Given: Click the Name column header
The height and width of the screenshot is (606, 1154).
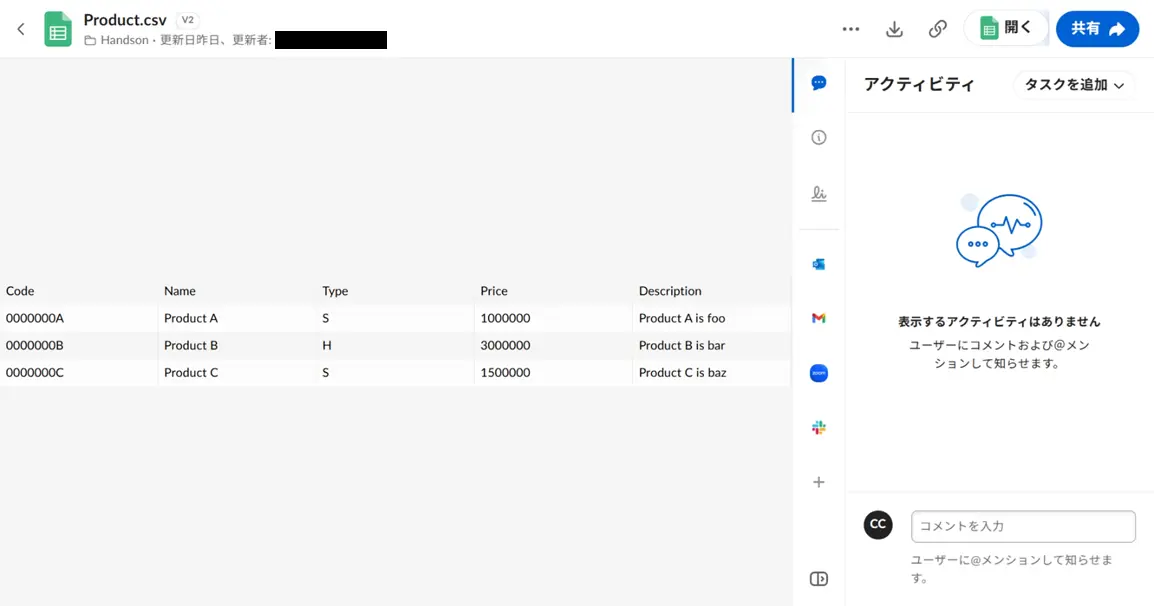Looking at the screenshot, I should point(237,291).
